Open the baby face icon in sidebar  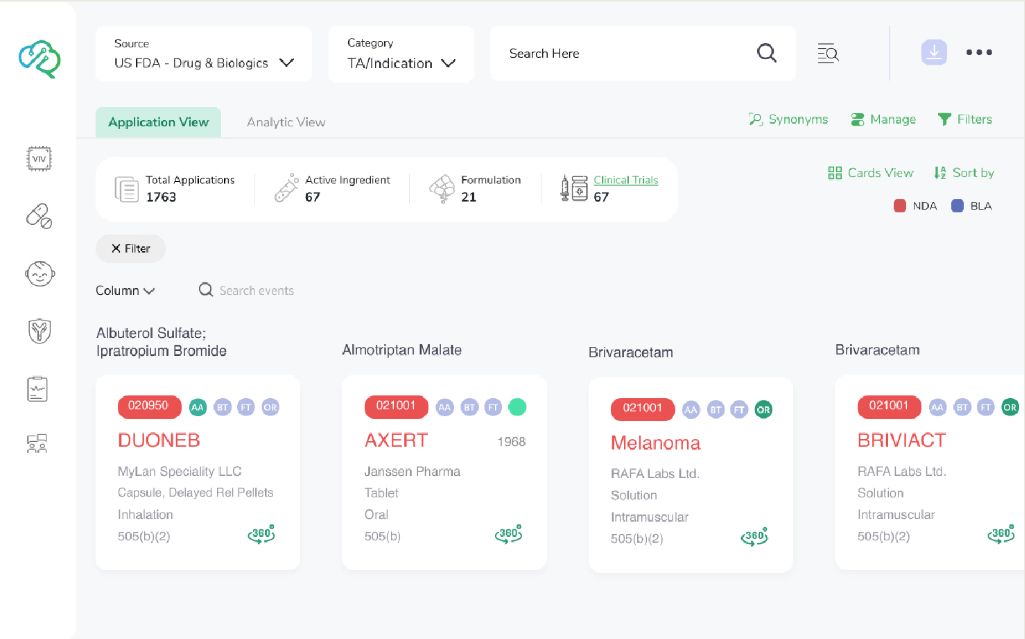click(39, 274)
